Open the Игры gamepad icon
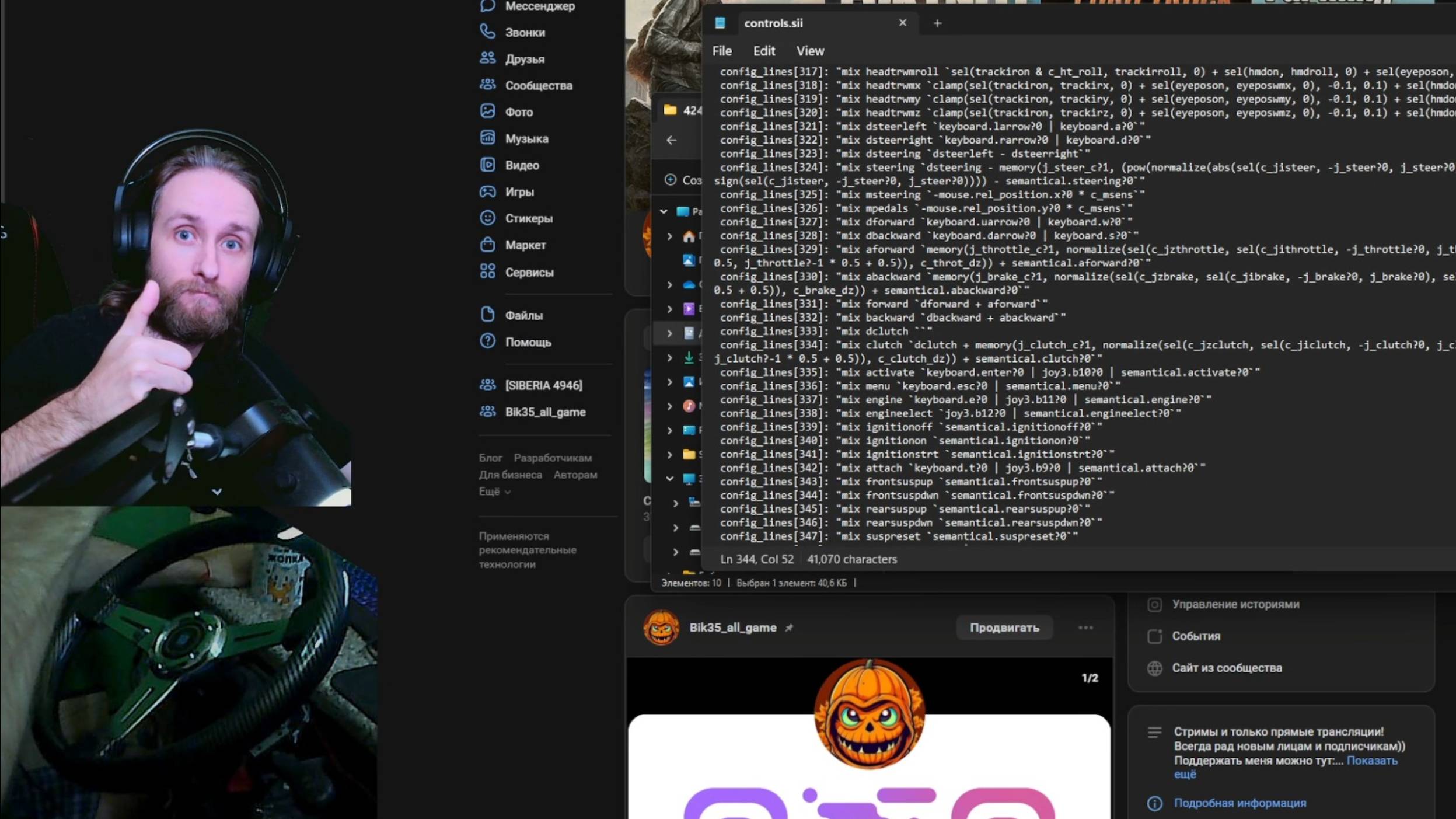Screen dimensions: 1456x819 click(x=487, y=191)
